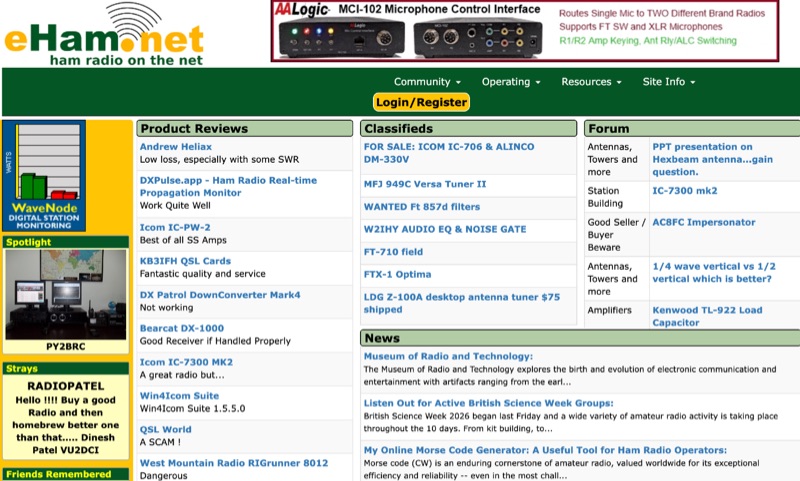Open MFJ 949C Versa Tuner II listing
Screen dimensions: 800x481
(x=425, y=184)
